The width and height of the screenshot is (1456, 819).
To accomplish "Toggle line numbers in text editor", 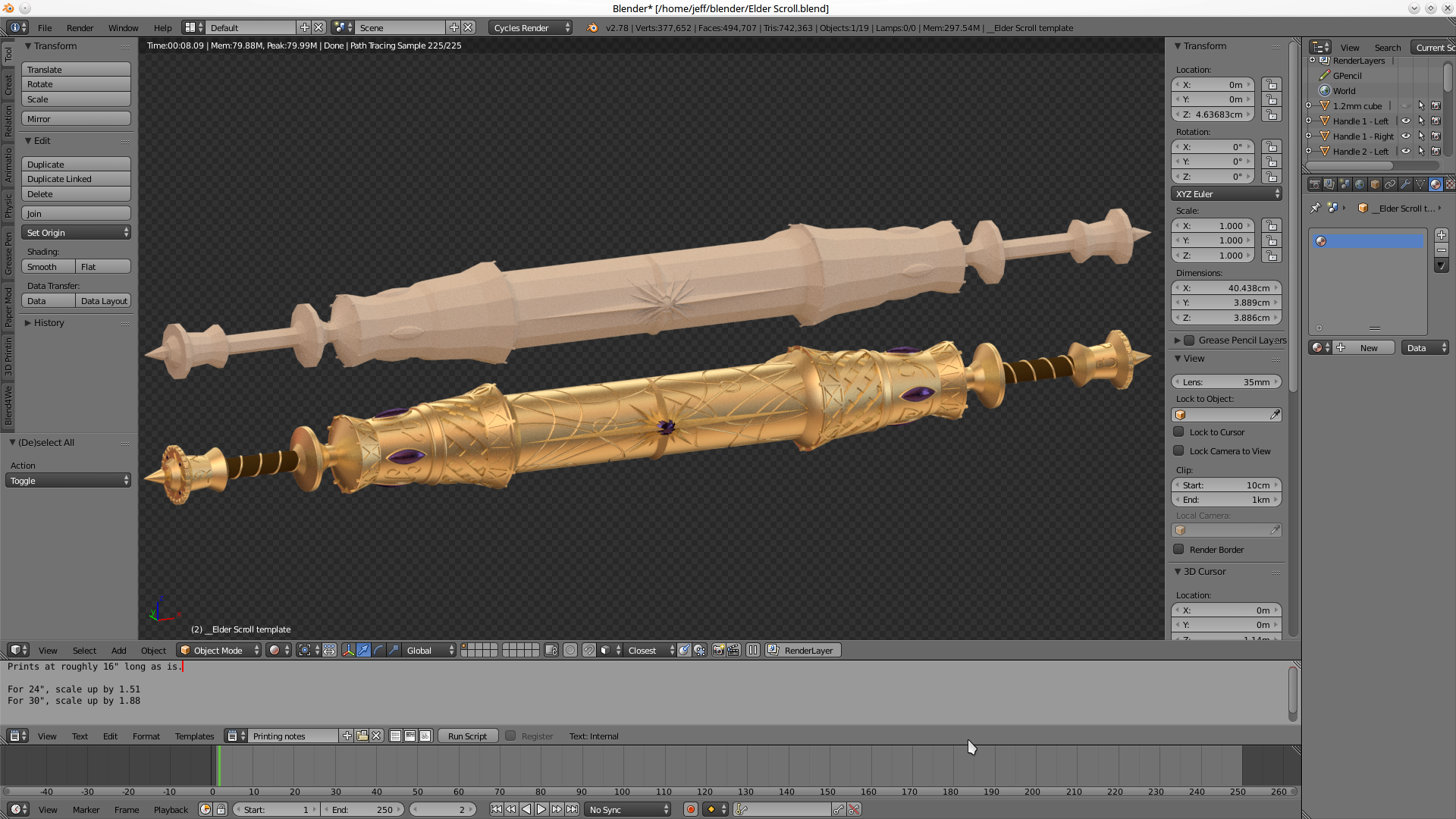I will (396, 736).
